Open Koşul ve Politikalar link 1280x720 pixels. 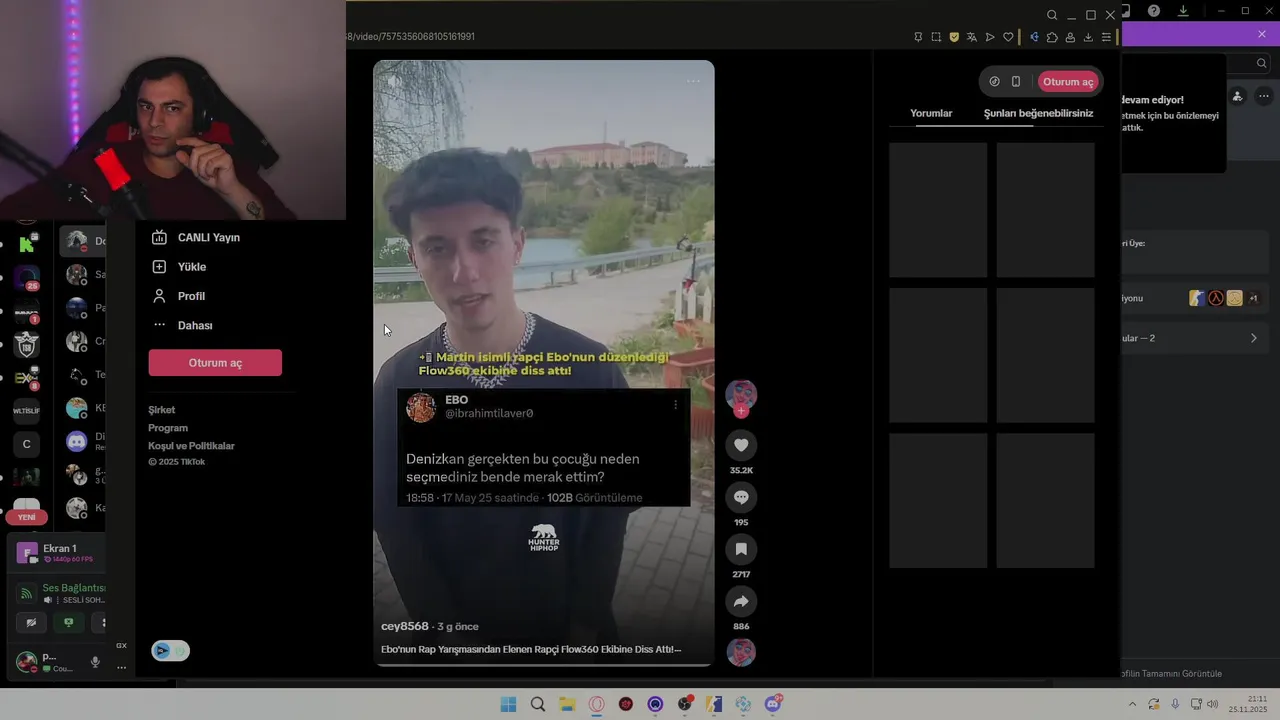point(191,446)
